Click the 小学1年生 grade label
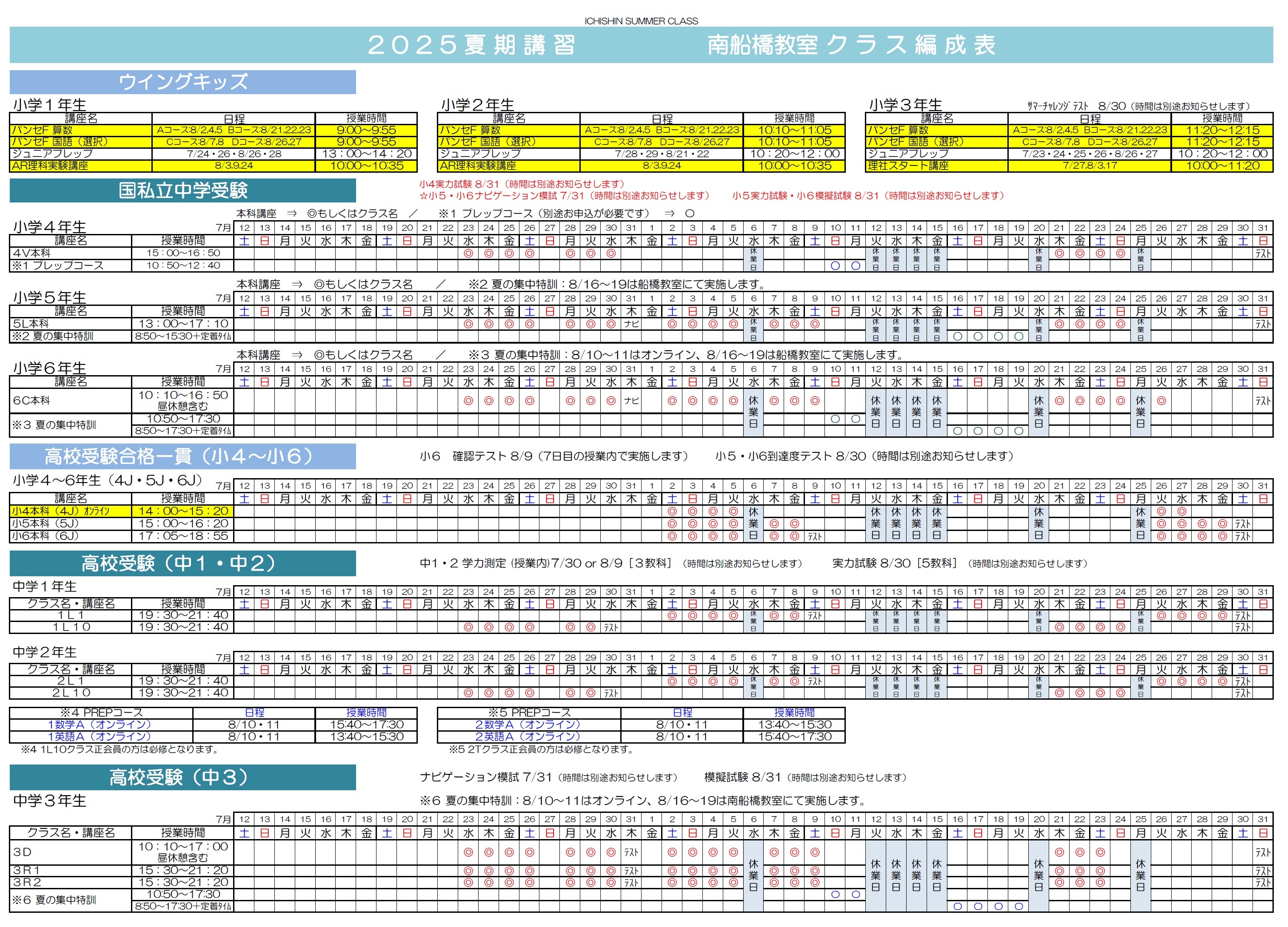This screenshot has width=1288, height=927. pyautogui.click(x=49, y=105)
